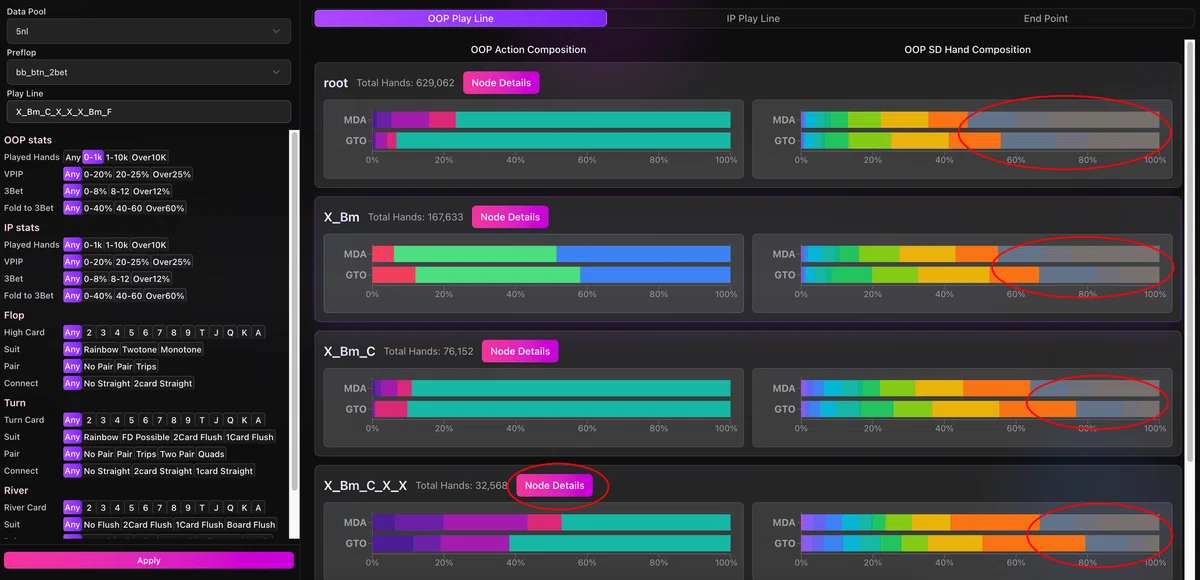Select No Flush for River Suit
Screen dimensions: 1200x580
pyautogui.click(x=101, y=525)
